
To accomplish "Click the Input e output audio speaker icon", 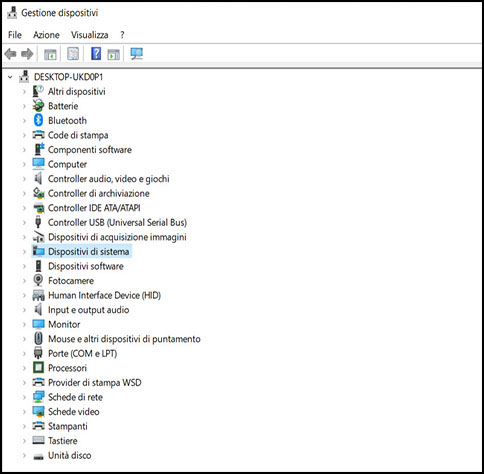I will [x=39, y=309].
